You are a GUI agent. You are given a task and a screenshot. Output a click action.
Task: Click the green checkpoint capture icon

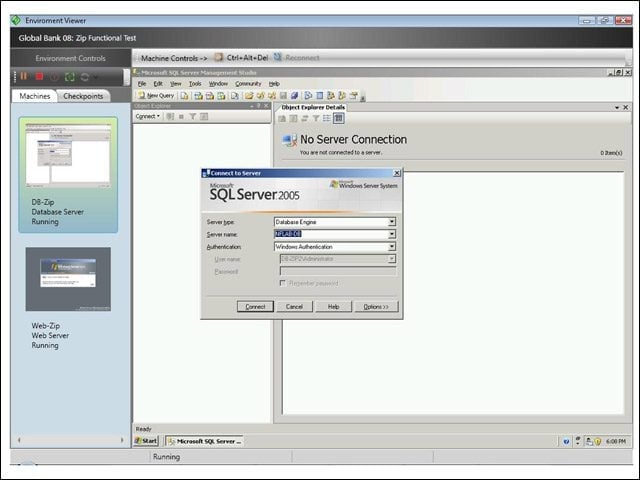coord(70,77)
